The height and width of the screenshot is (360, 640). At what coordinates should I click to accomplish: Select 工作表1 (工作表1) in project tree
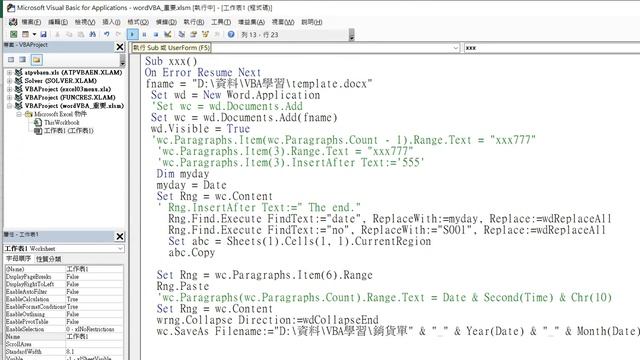69,131
